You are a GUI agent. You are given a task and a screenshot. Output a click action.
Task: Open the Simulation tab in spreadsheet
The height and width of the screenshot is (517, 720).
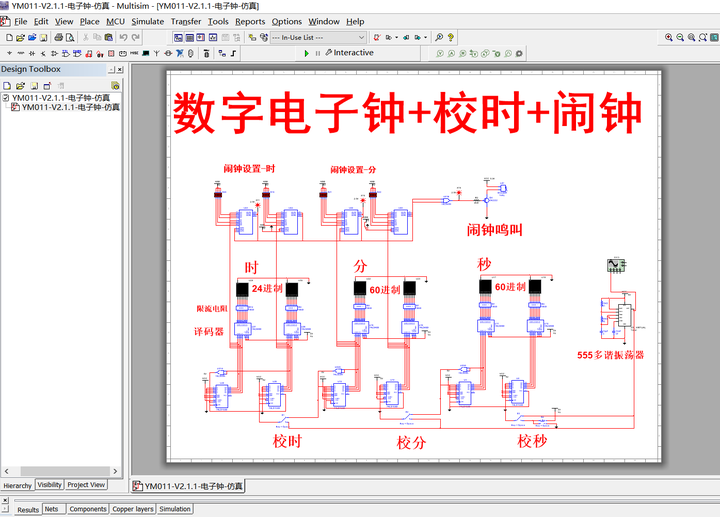(x=175, y=509)
